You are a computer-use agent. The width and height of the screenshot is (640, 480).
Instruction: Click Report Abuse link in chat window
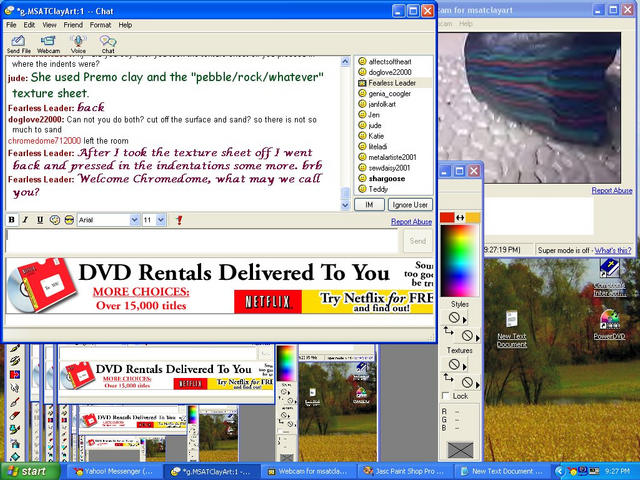pos(411,222)
